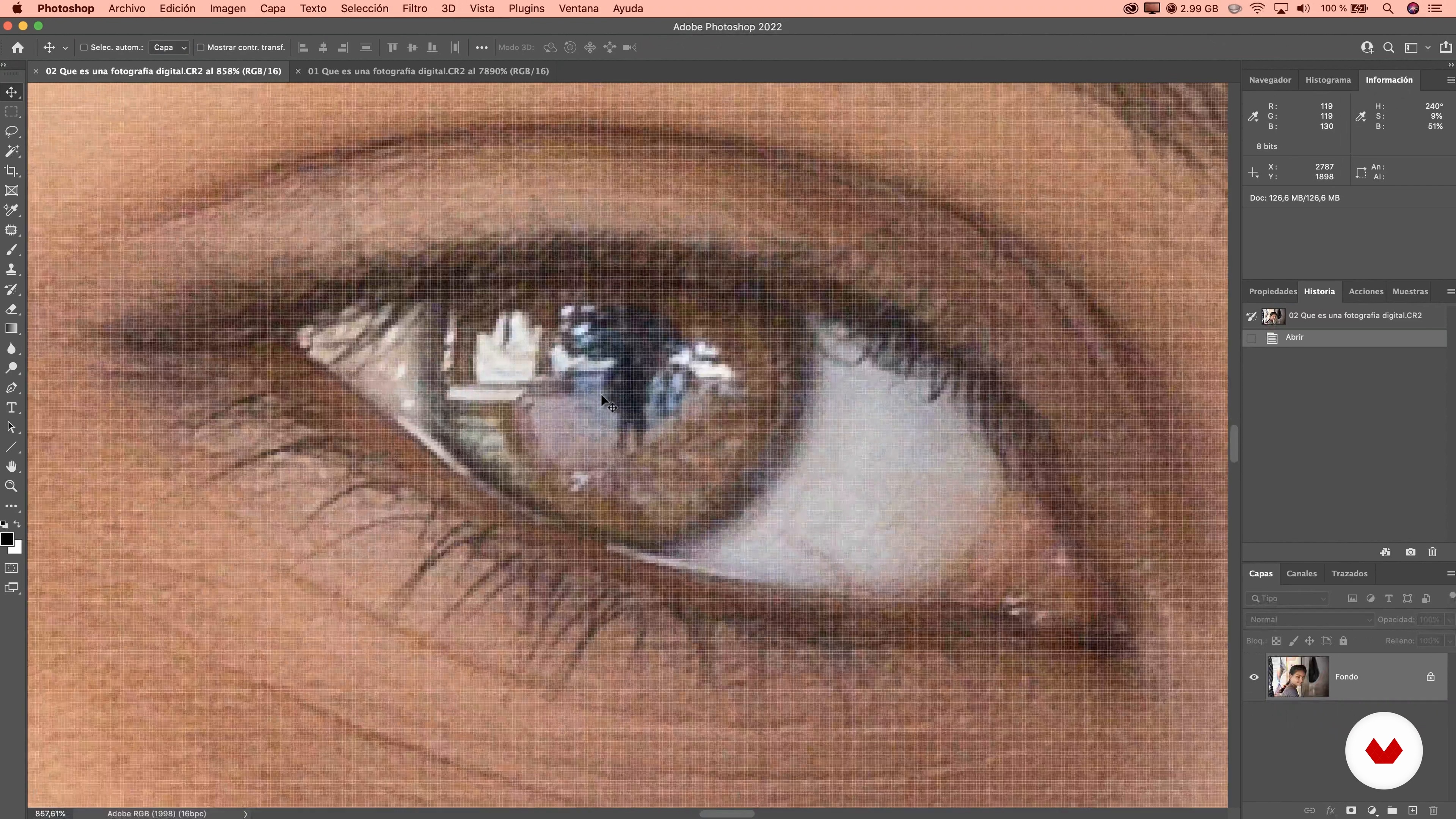1456x819 pixels.
Task: Select the Lasso tool
Action: (11, 132)
